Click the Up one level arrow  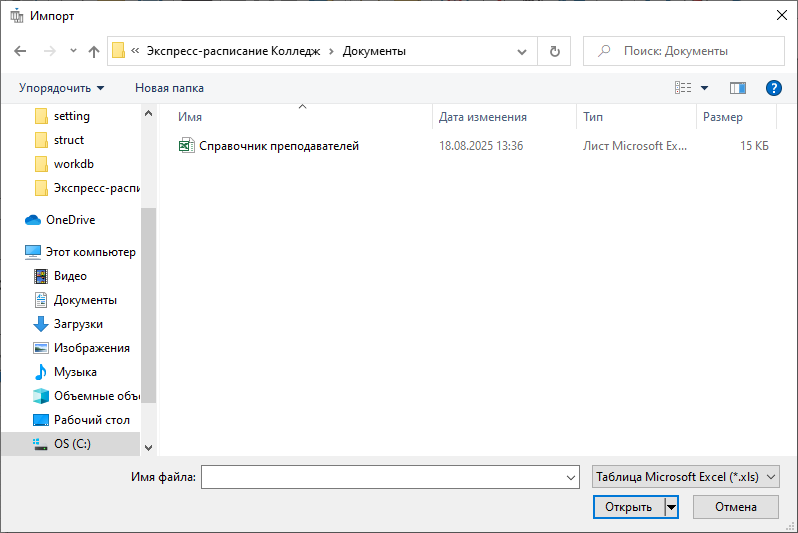94,51
